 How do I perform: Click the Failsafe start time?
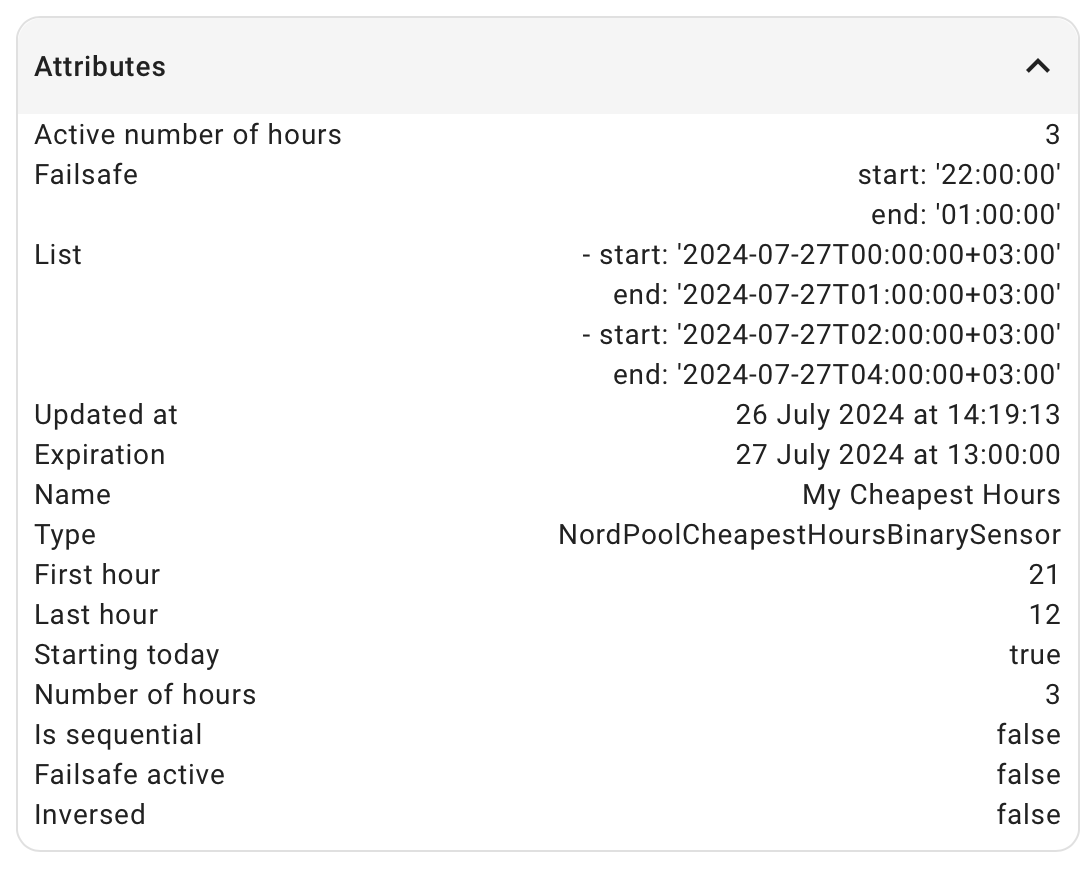(x=959, y=174)
